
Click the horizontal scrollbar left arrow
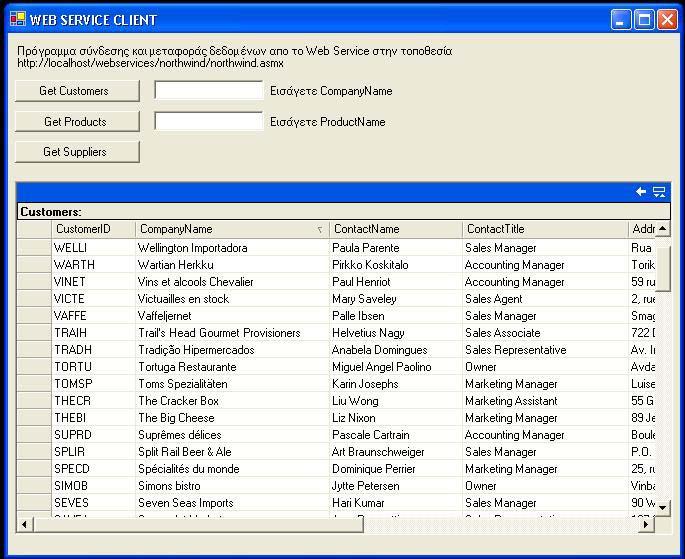pos(24,524)
